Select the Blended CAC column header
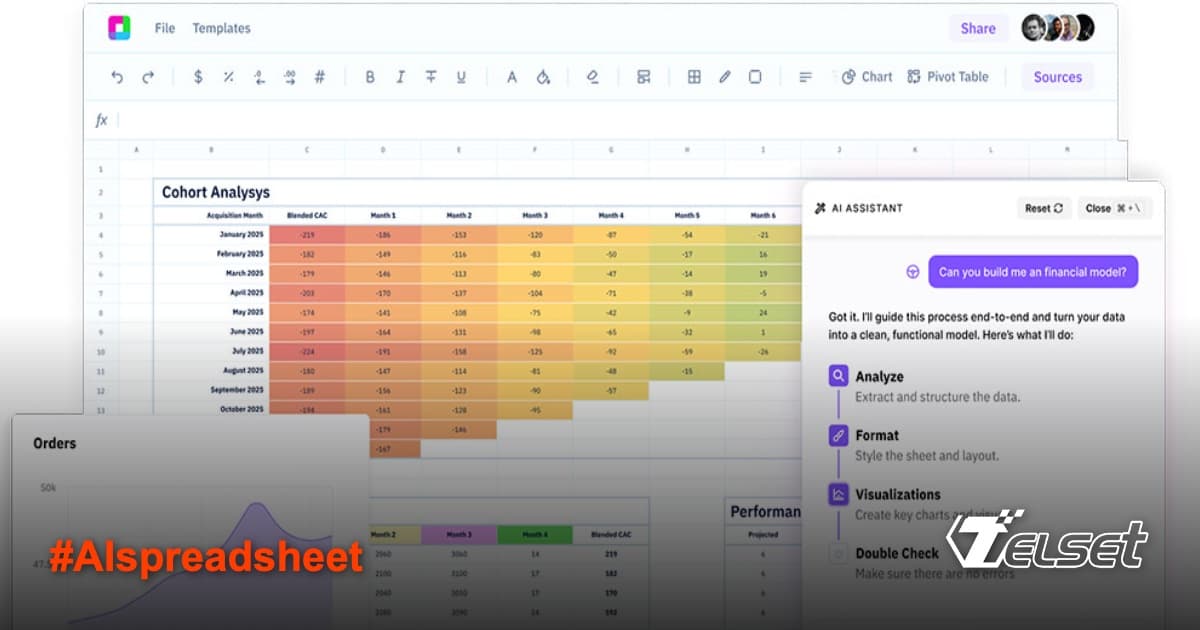This screenshot has height=630, width=1200. pyautogui.click(x=306, y=215)
